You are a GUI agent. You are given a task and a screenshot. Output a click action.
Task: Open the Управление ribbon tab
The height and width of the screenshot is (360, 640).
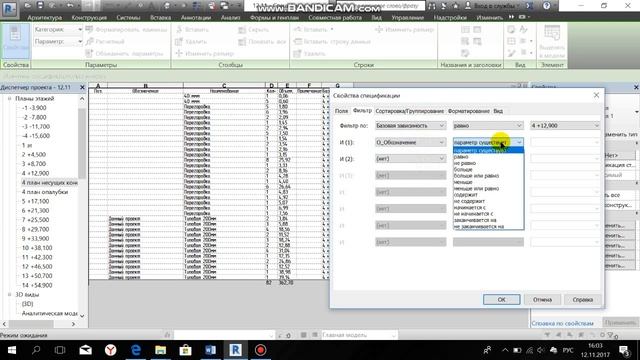pyautogui.click(x=408, y=18)
